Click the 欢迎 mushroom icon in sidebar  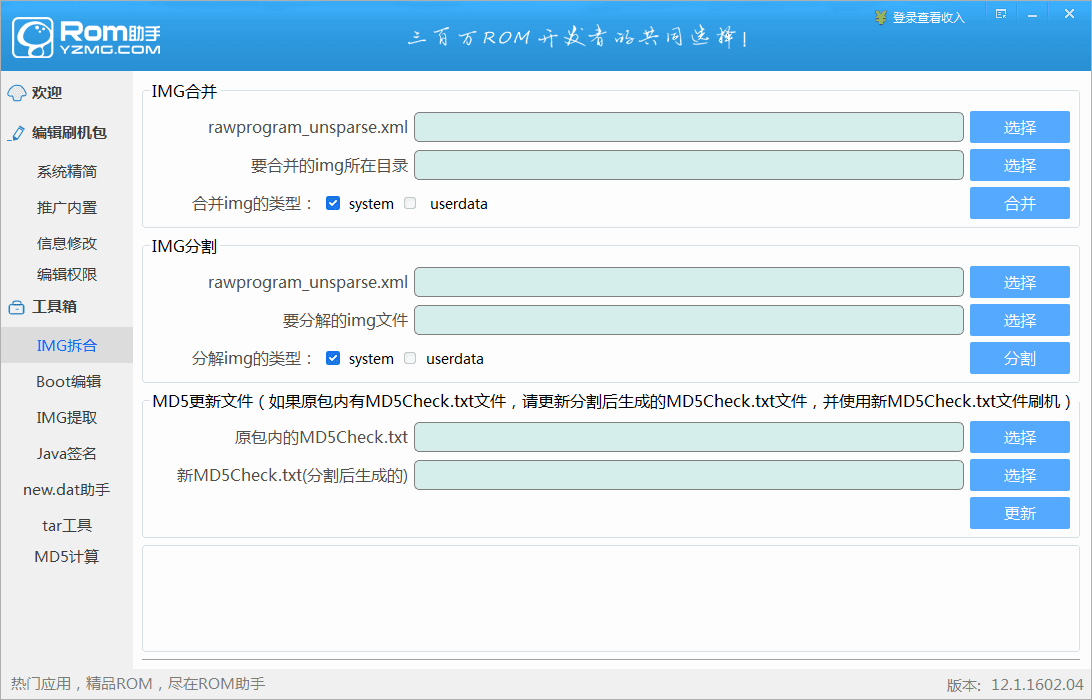coord(16,93)
